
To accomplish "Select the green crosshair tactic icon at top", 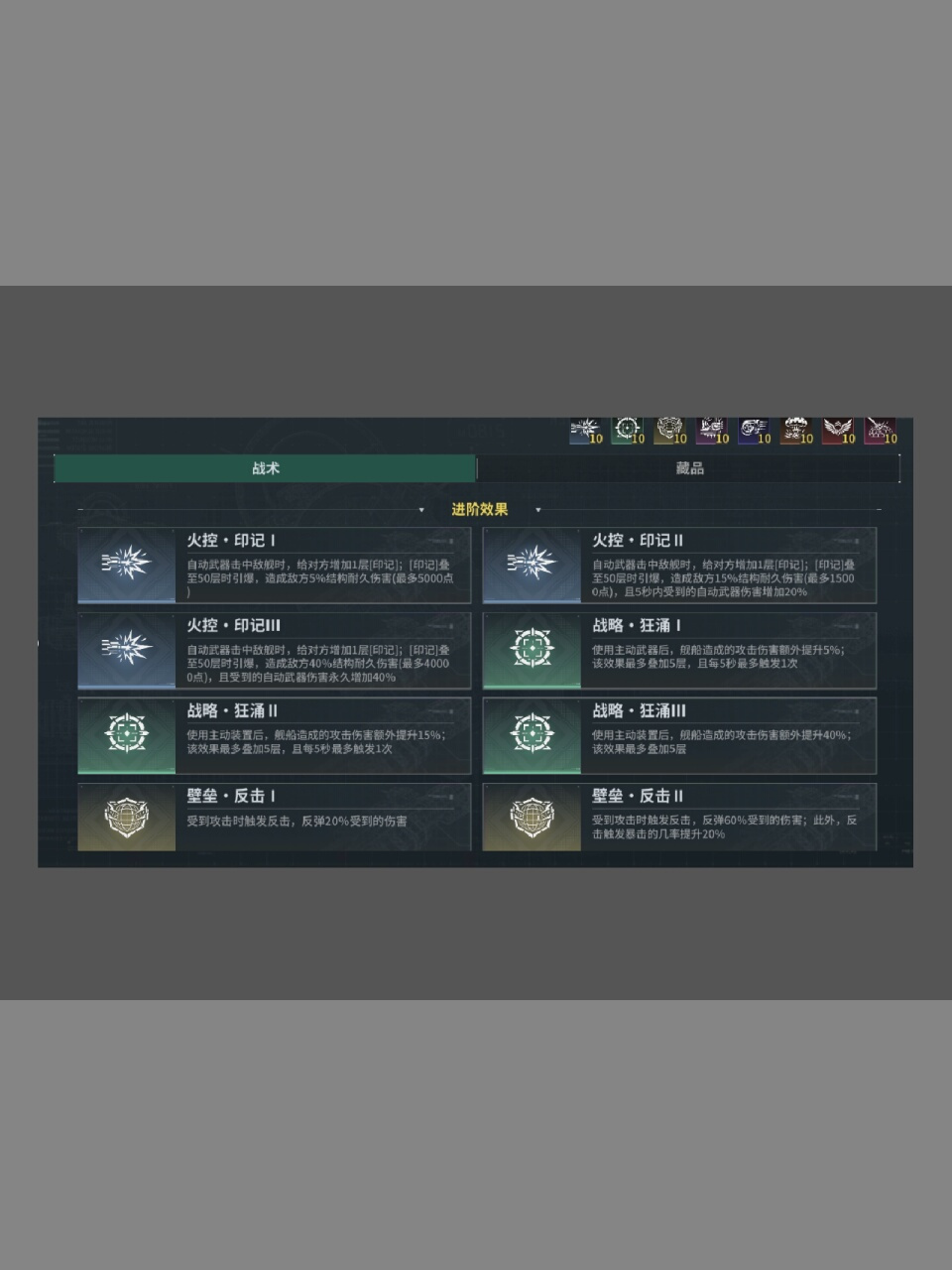I will point(628,431).
